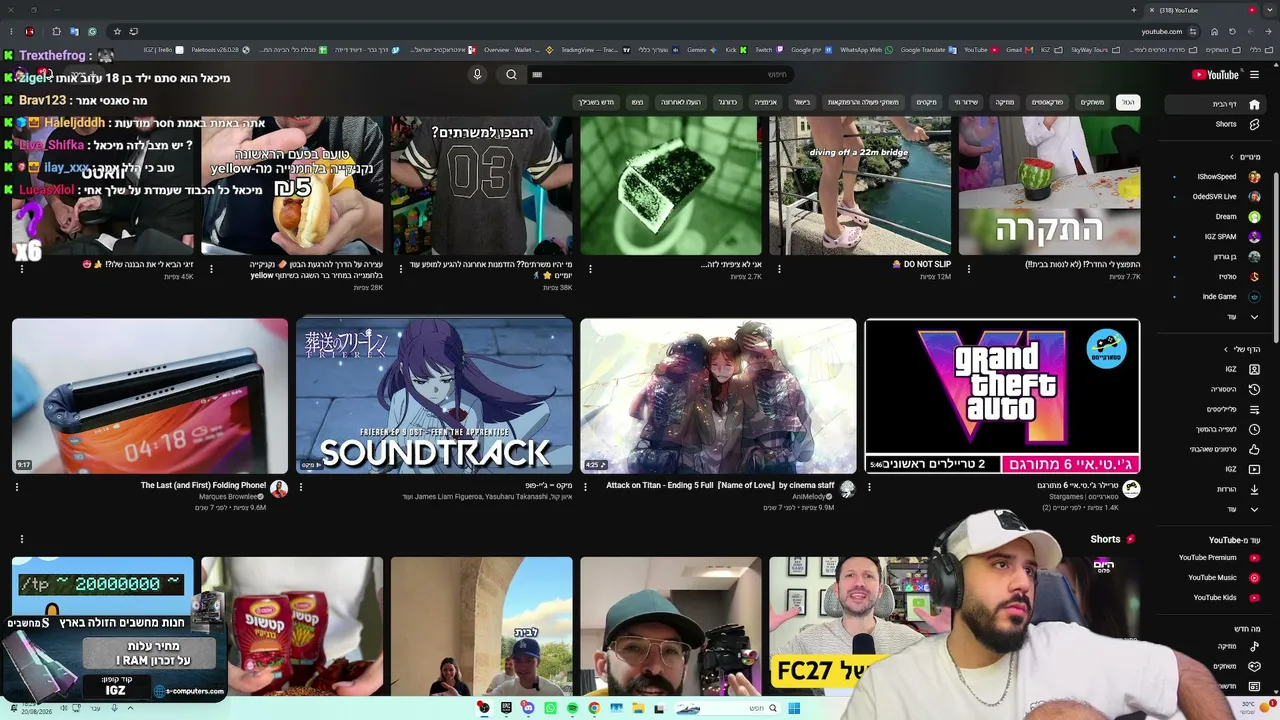Open options menu for Folding Phone video

(17, 487)
